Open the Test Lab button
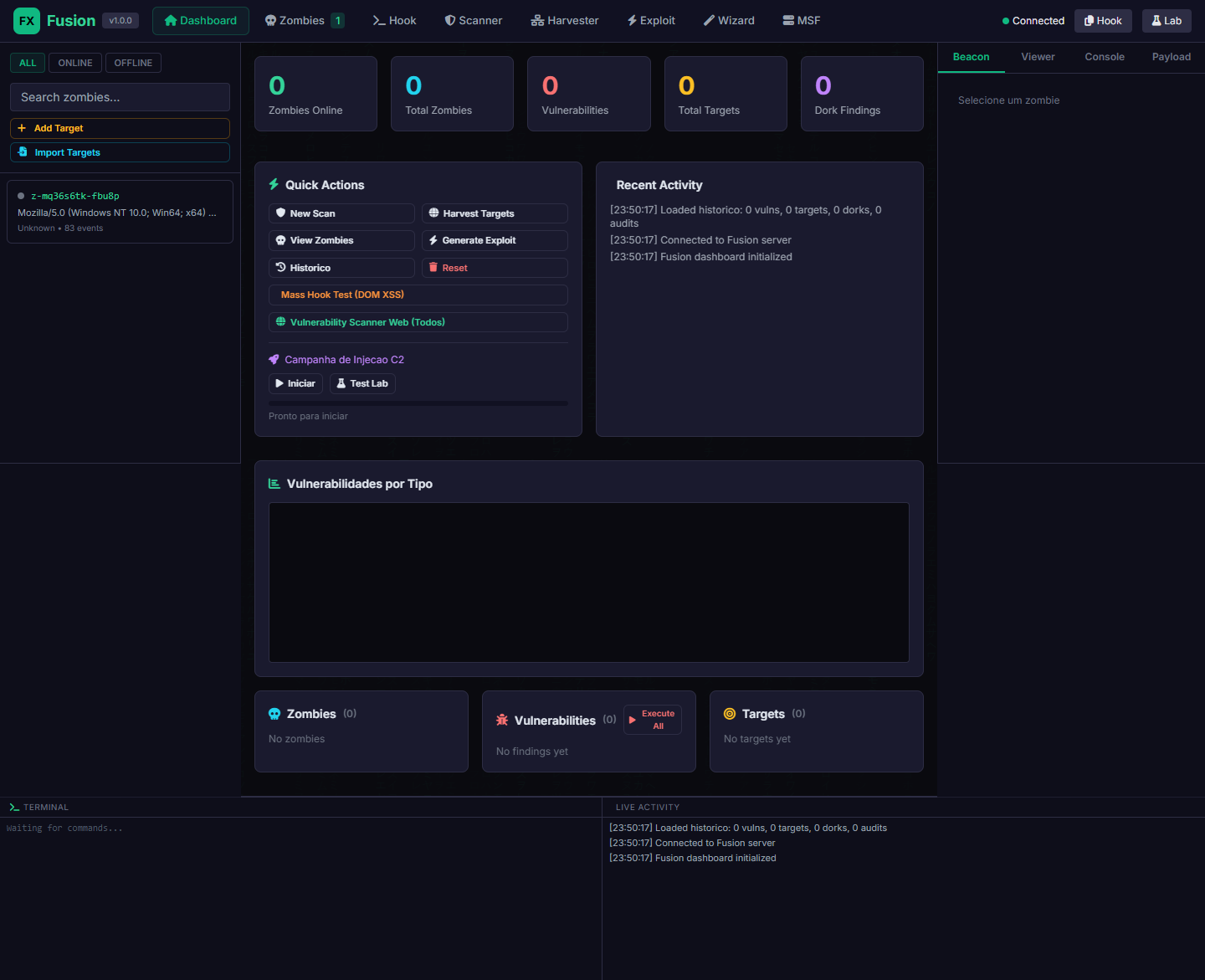The width and height of the screenshot is (1205, 980). (362, 383)
